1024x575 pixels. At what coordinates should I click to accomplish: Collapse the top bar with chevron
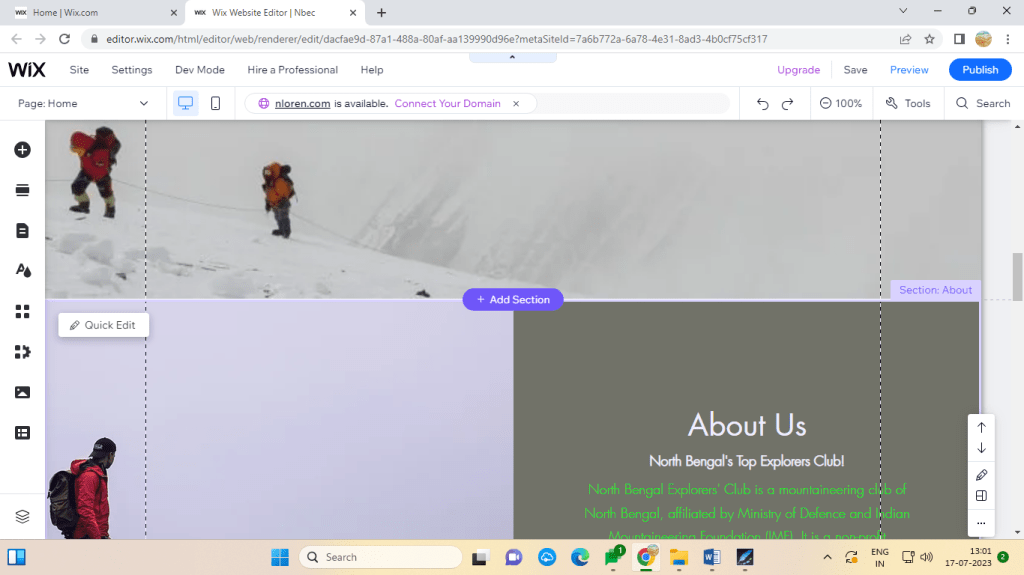(512, 57)
